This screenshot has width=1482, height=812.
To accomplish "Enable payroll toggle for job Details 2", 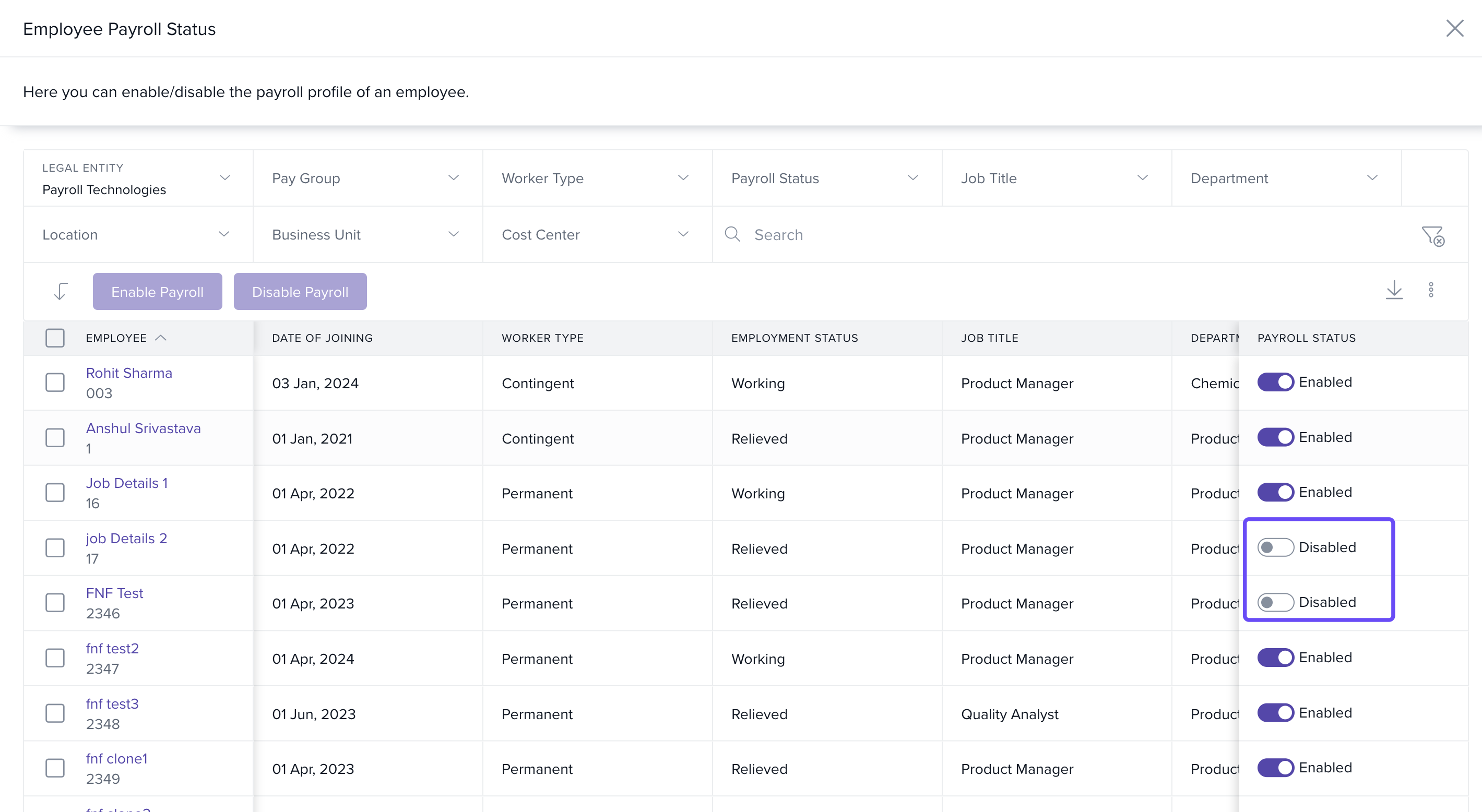I will click(1275, 547).
